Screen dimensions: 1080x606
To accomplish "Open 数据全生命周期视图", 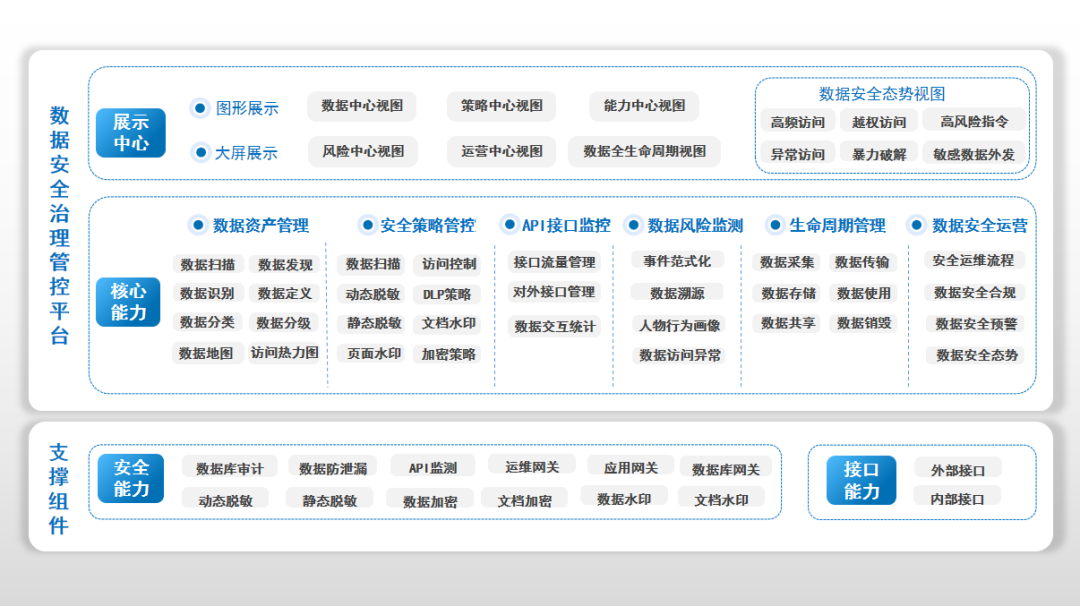I will pyautogui.click(x=645, y=152).
